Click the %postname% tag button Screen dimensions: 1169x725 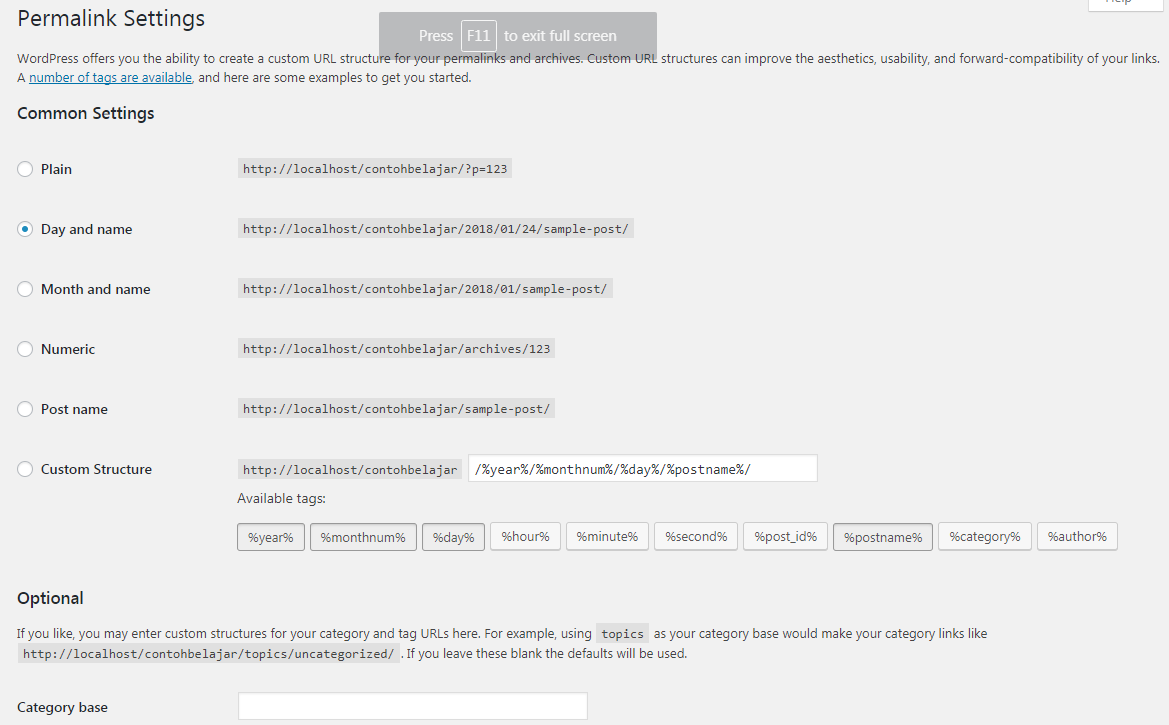pyautogui.click(x=883, y=537)
